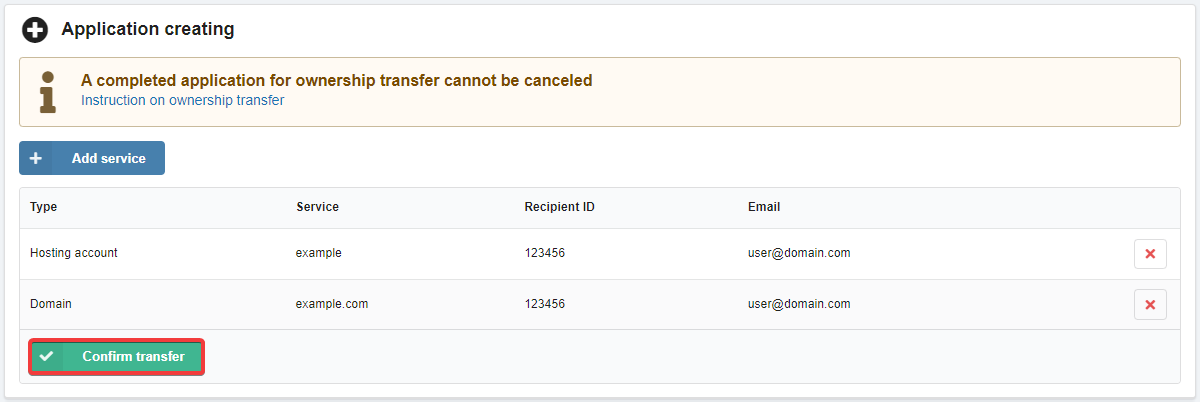Click the Recipient ID in the Domain row
Image resolution: width=1200 pixels, height=402 pixels.
545,303
